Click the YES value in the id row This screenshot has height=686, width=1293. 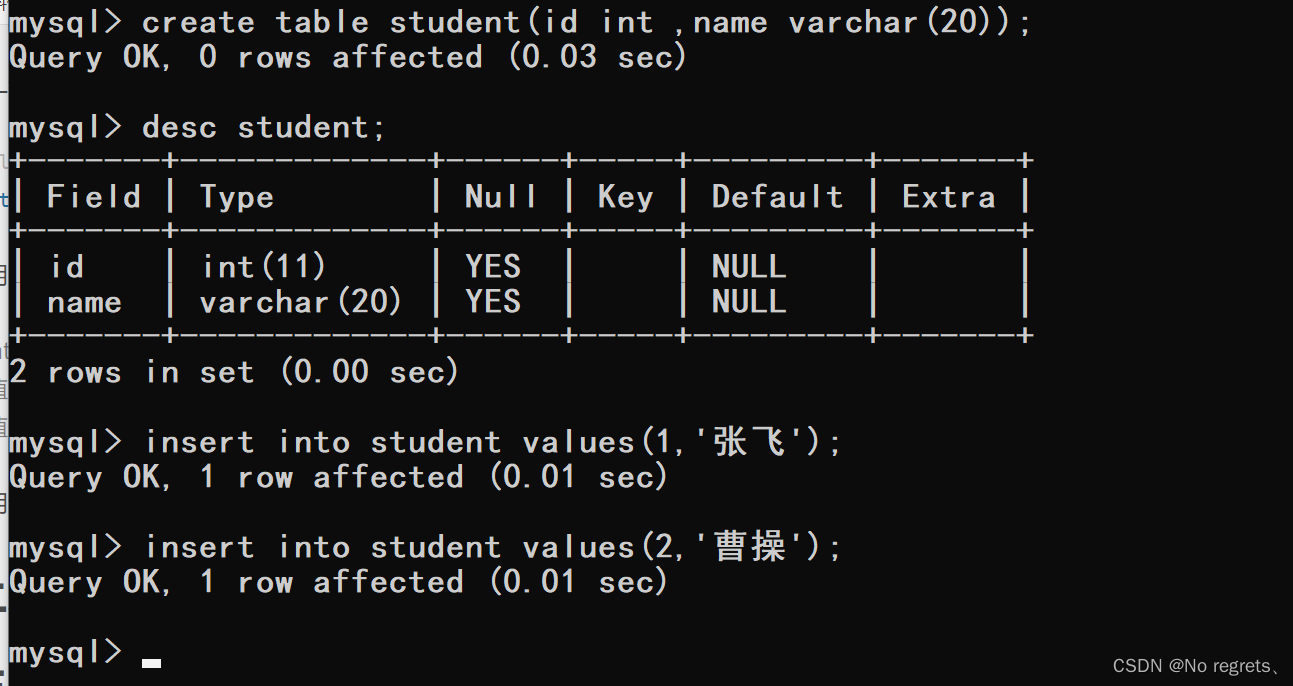pos(493,267)
